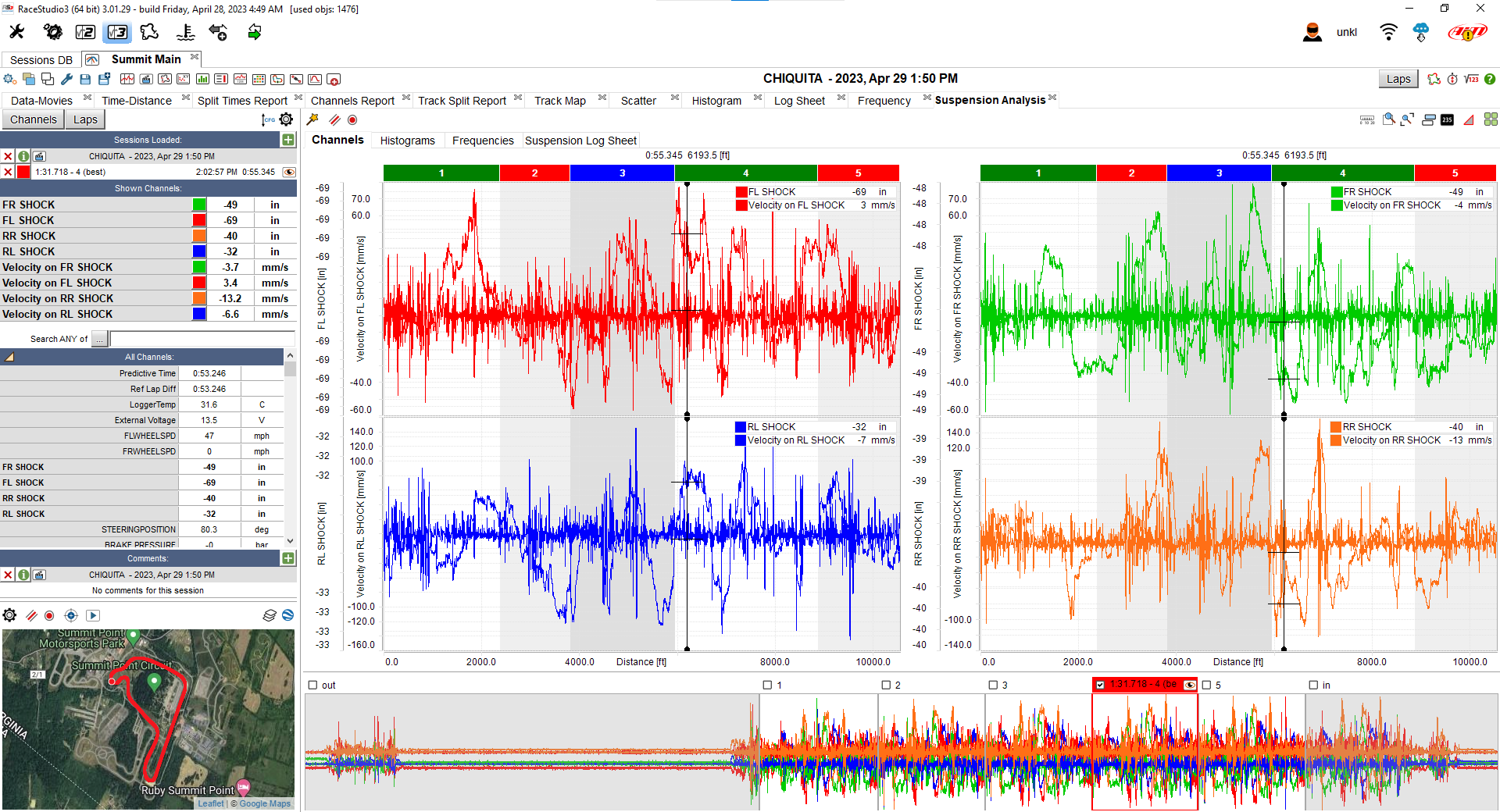Add a histogram bar chart layout icon
Viewport: 1500px width, 812px height.
[x=202, y=79]
